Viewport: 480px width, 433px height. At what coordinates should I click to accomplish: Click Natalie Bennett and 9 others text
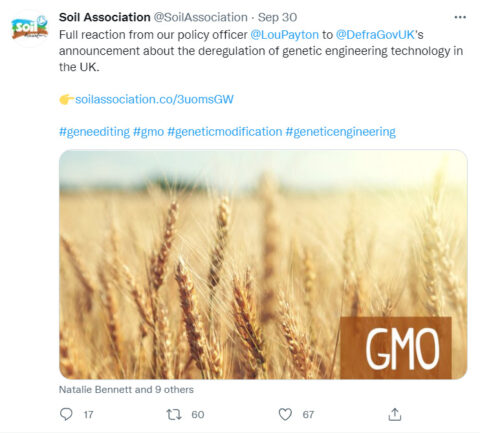pos(126,389)
